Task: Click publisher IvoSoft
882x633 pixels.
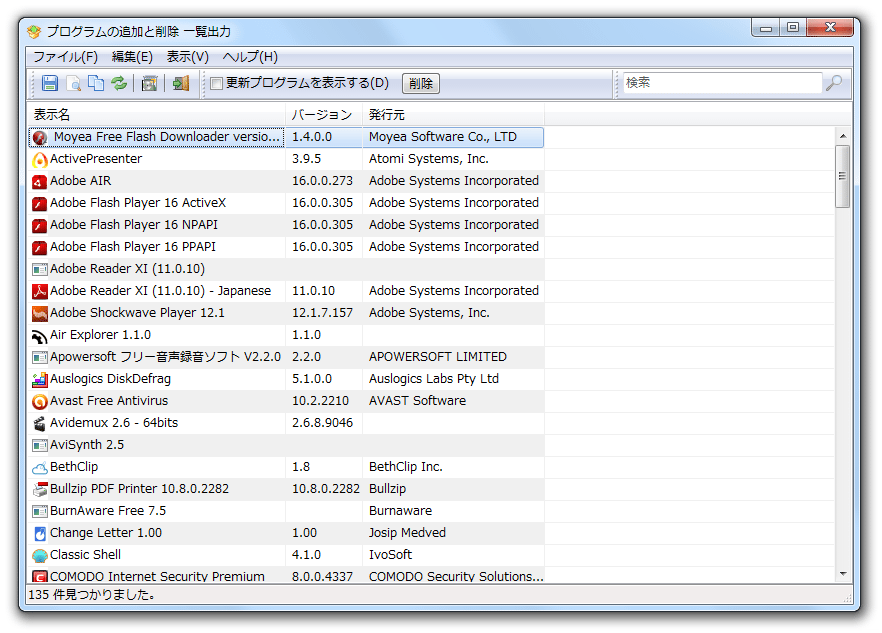Action: click(390, 555)
